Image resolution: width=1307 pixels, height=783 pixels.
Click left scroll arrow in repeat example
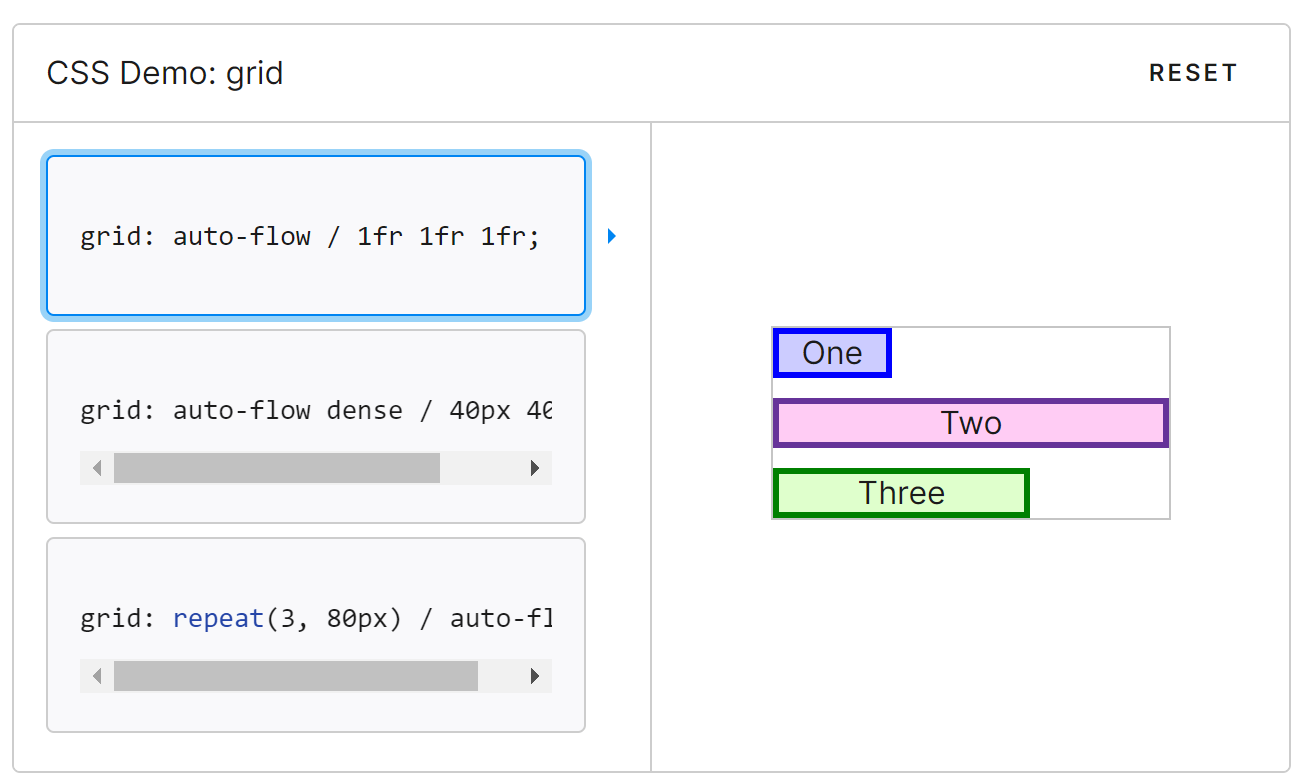click(x=97, y=676)
